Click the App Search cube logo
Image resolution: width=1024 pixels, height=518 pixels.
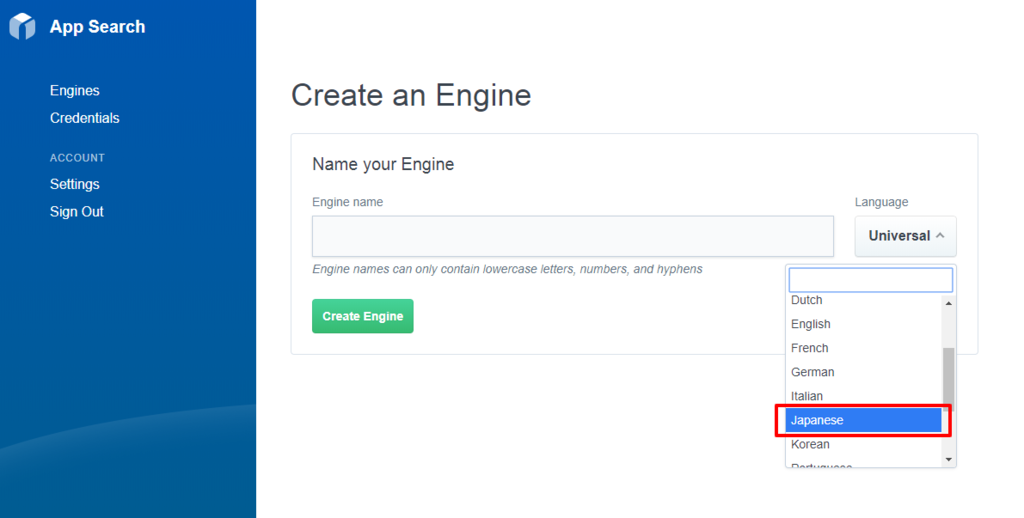[x=22, y=26]
